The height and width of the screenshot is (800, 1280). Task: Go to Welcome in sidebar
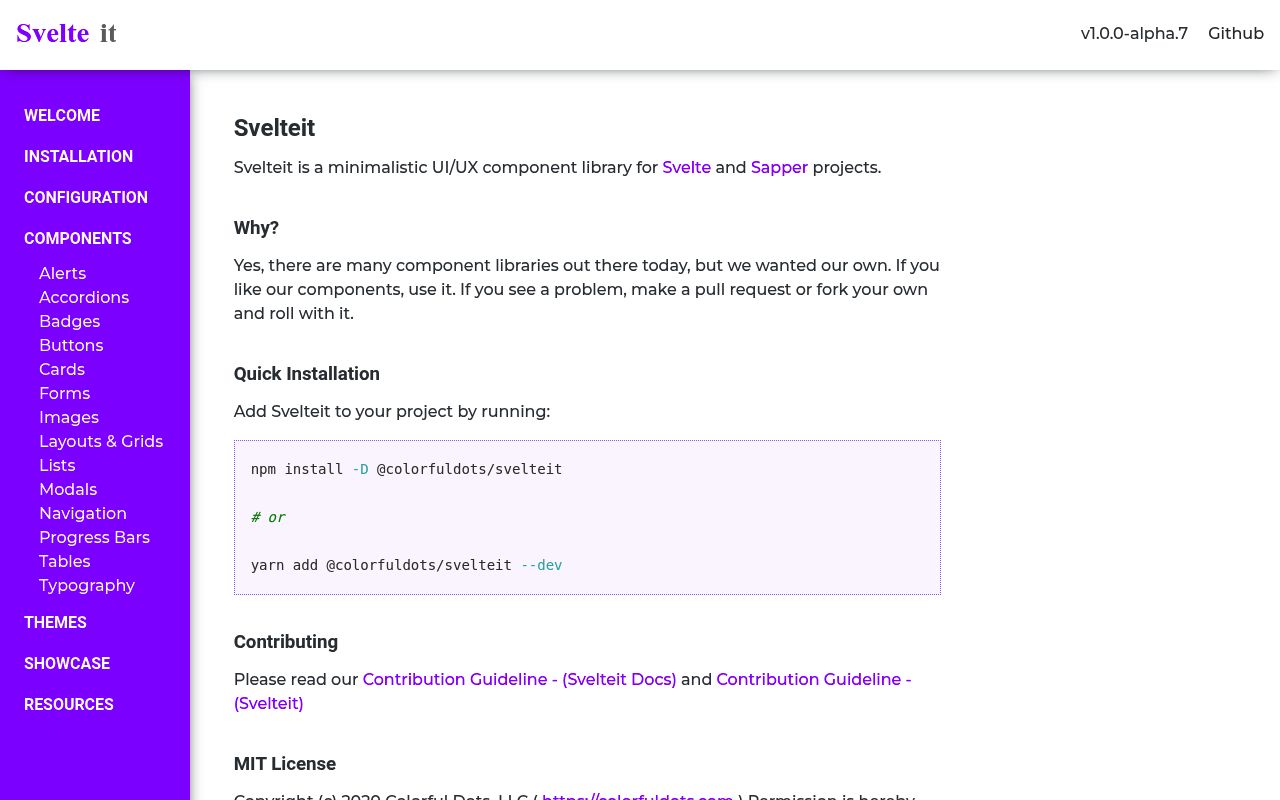click(x=62, y=115)
